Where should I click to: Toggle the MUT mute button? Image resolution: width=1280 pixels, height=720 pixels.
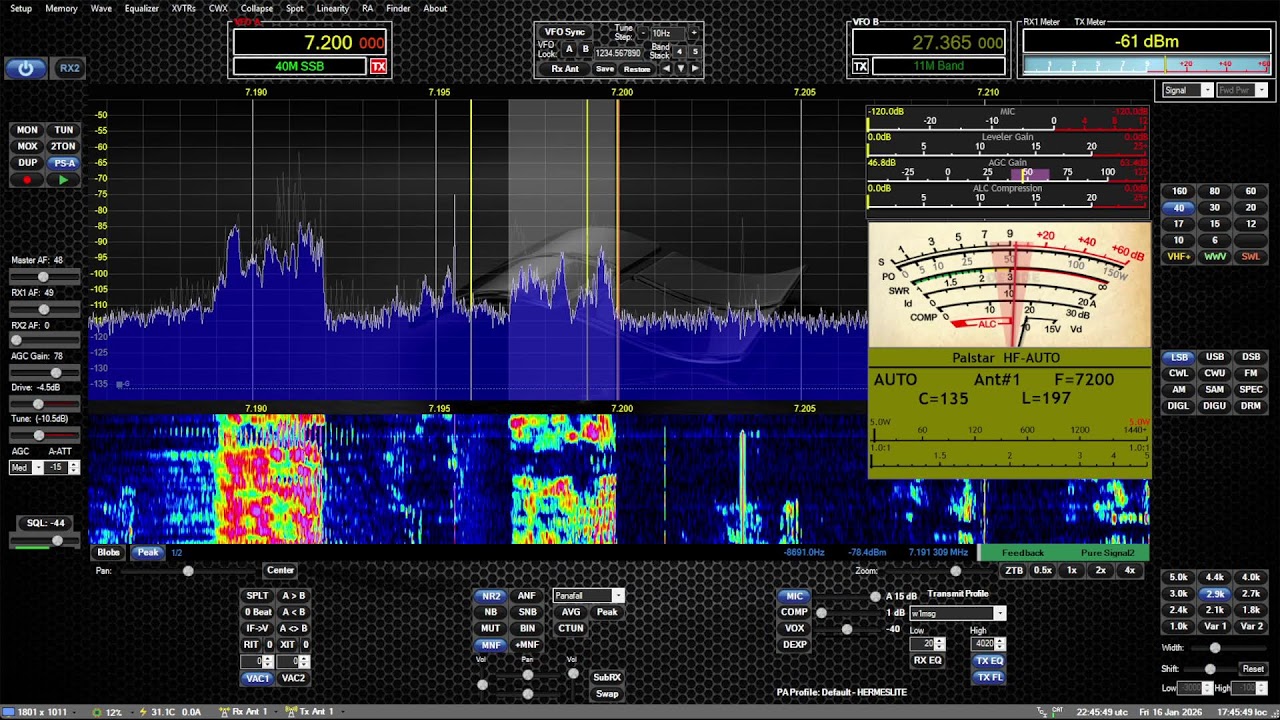click(491, 628)
